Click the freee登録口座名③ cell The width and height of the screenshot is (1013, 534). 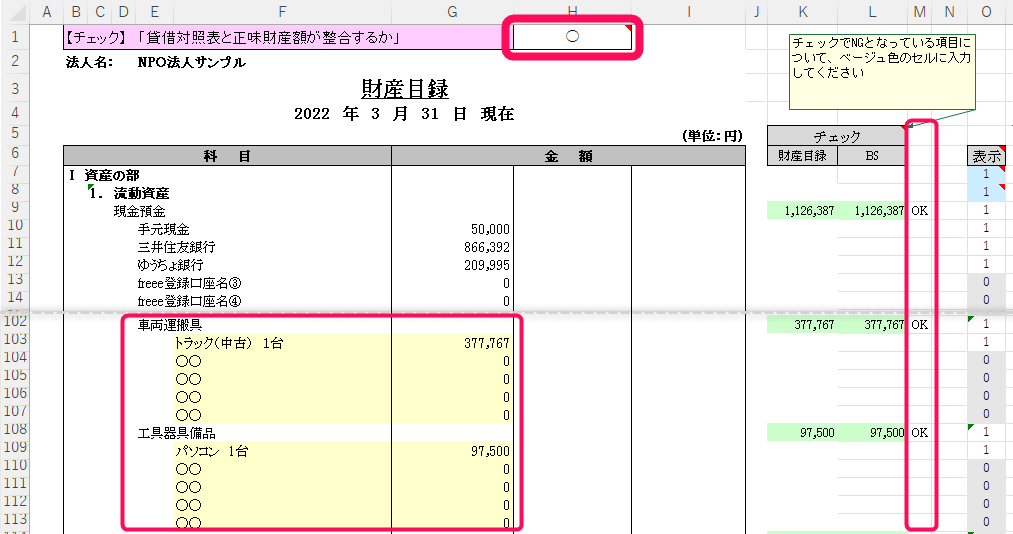pyautogui.click(x=189, y=283)
